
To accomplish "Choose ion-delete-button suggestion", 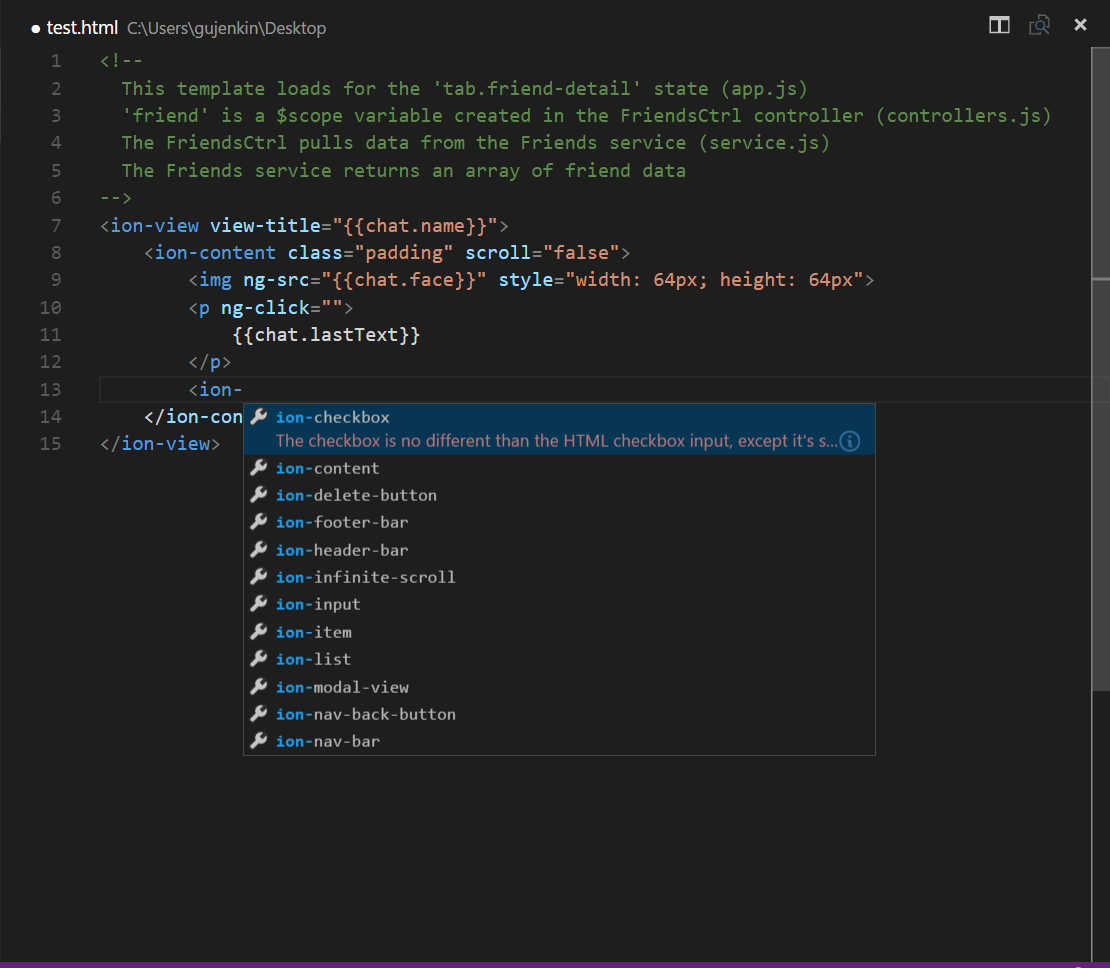I will [x=356, y=495].
